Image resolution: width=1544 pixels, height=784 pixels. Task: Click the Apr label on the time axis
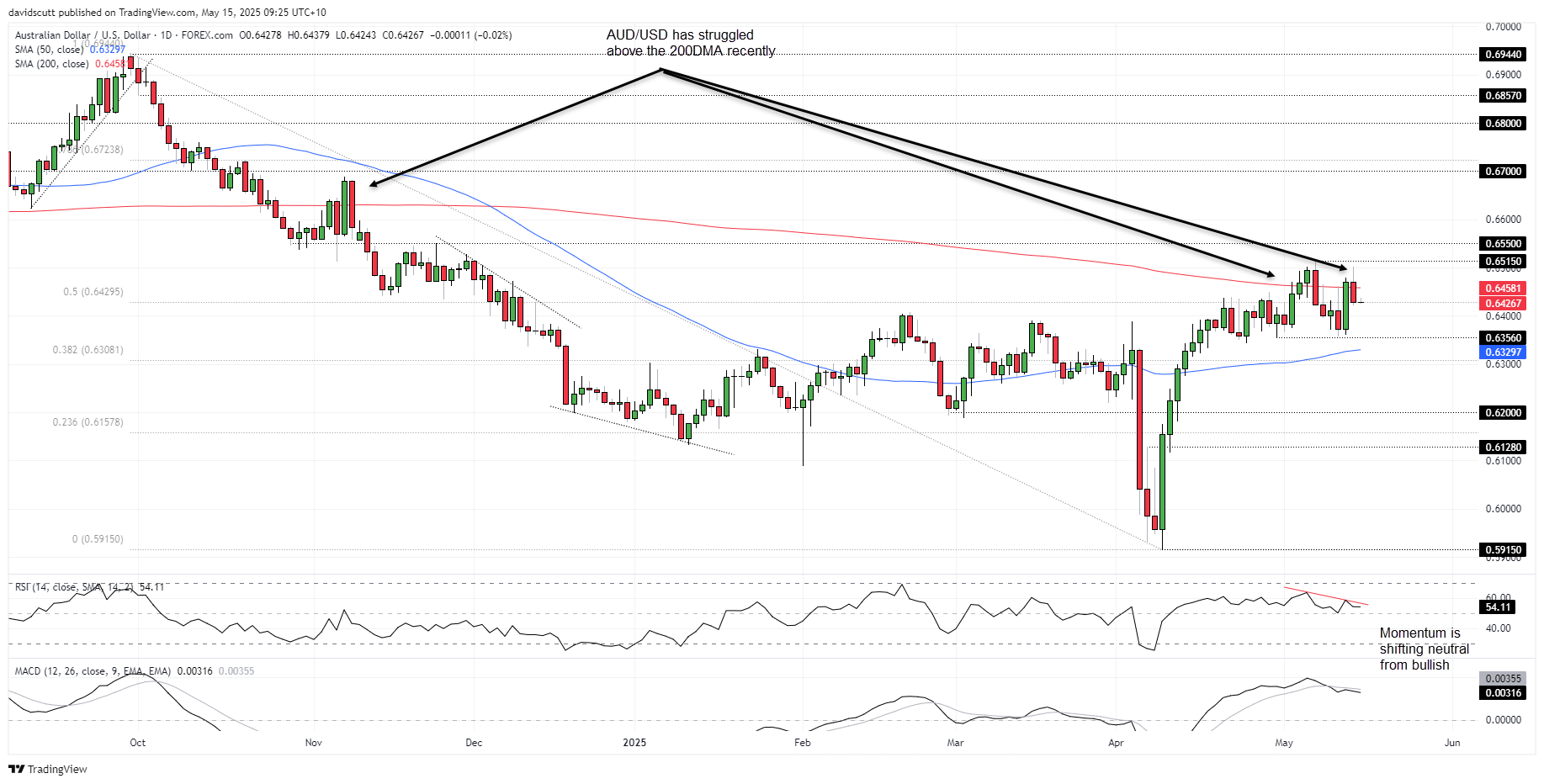[x=1116, y=743]
